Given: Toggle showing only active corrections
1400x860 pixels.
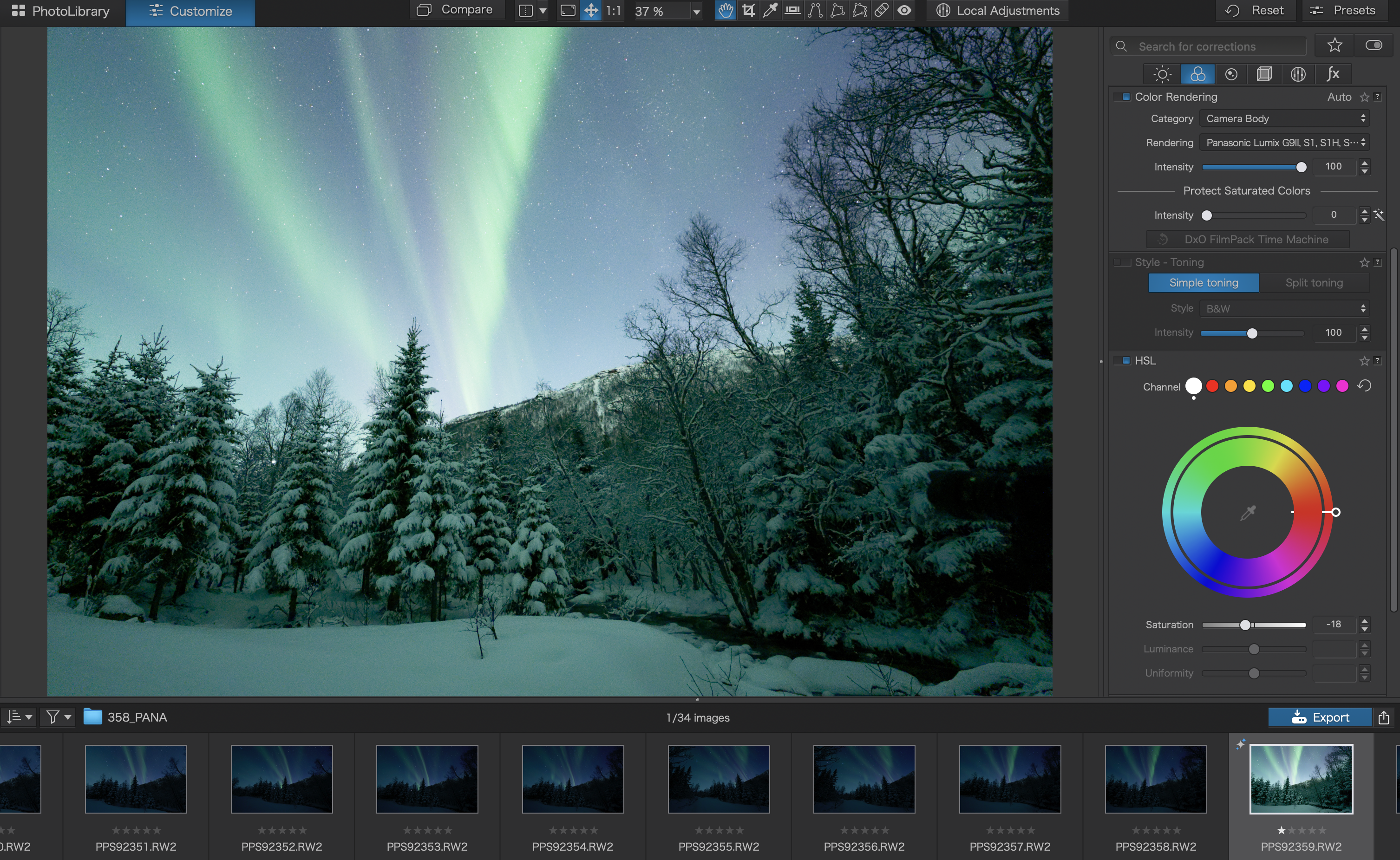Looking at the screenshot, I should (1373, 45).
